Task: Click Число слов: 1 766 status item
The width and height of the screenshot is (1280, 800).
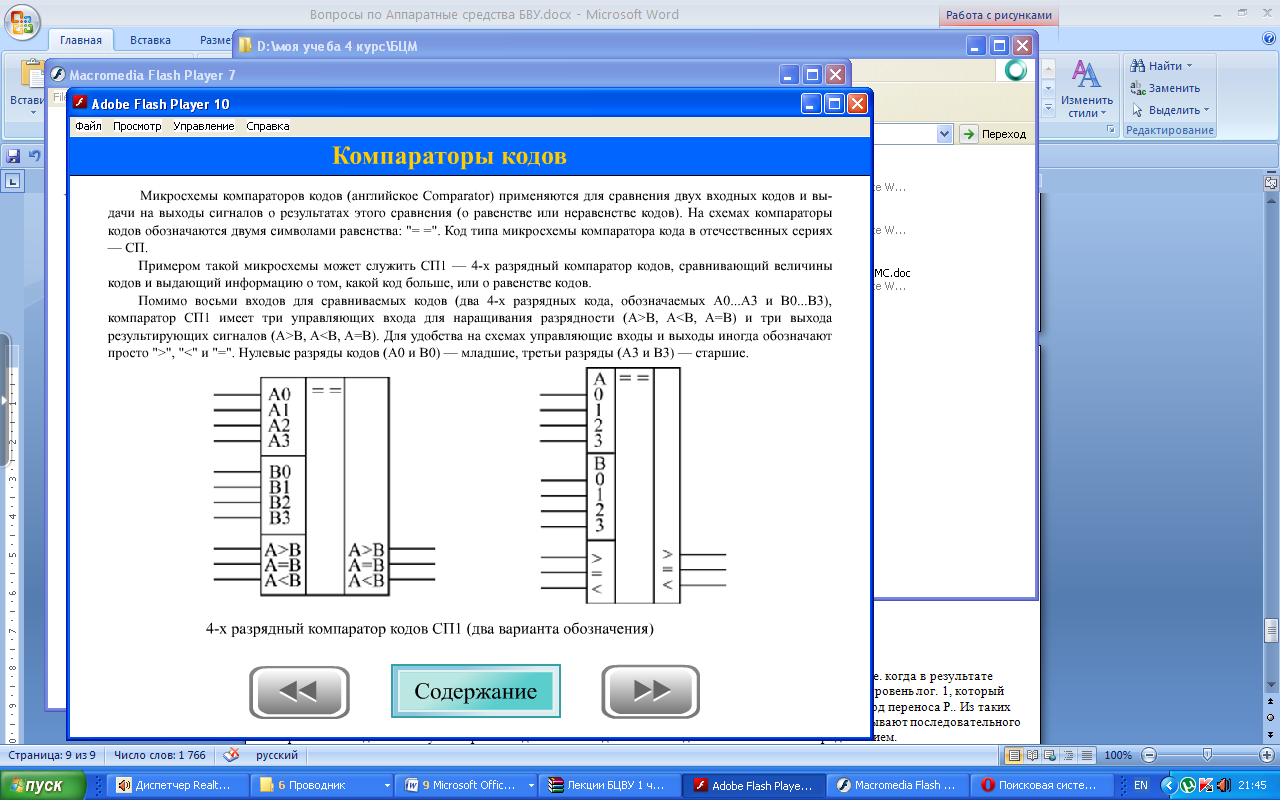Action: [160, 756]
